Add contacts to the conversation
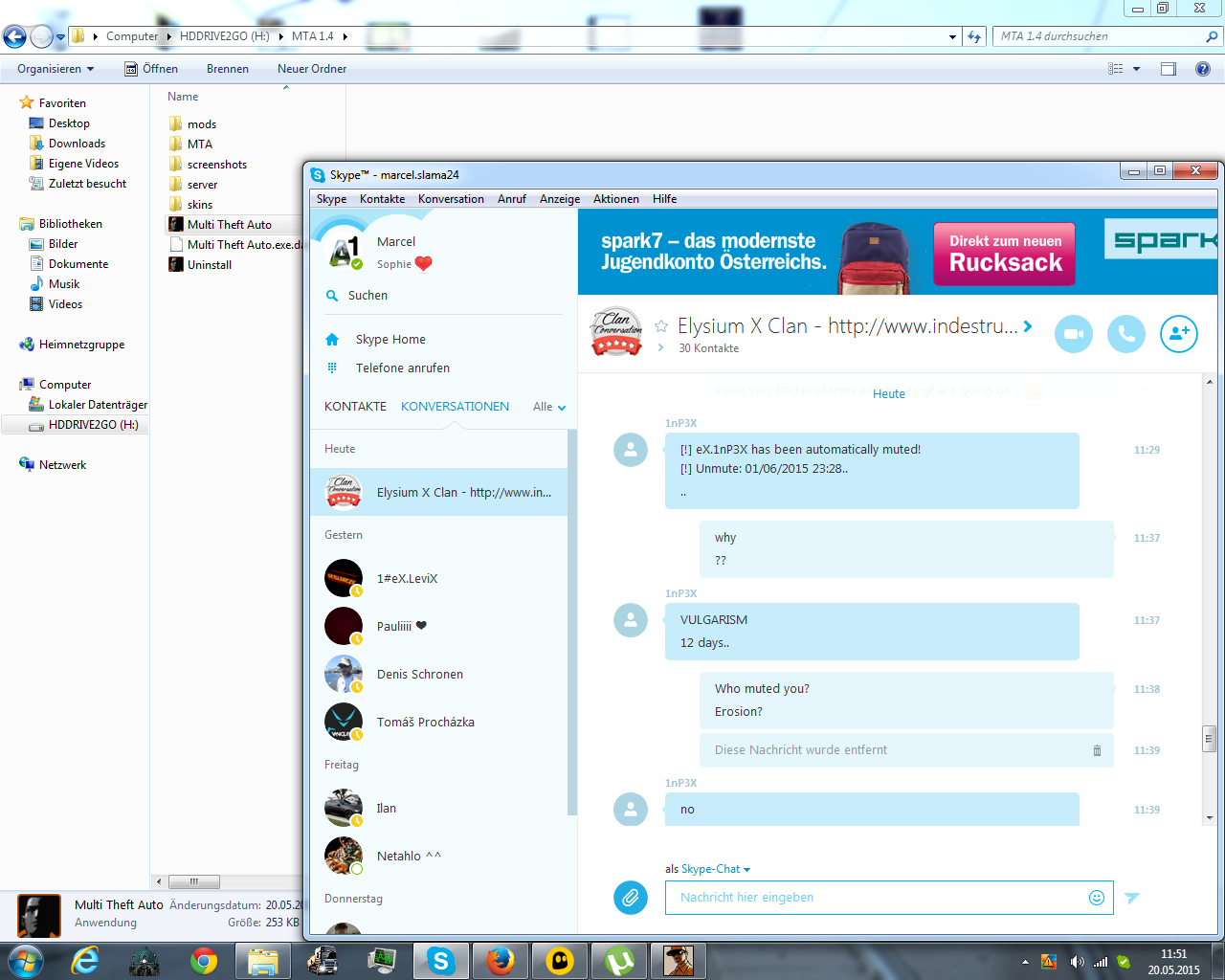Viewport: 1225px width, 980px height. (x=1179, y=334)
